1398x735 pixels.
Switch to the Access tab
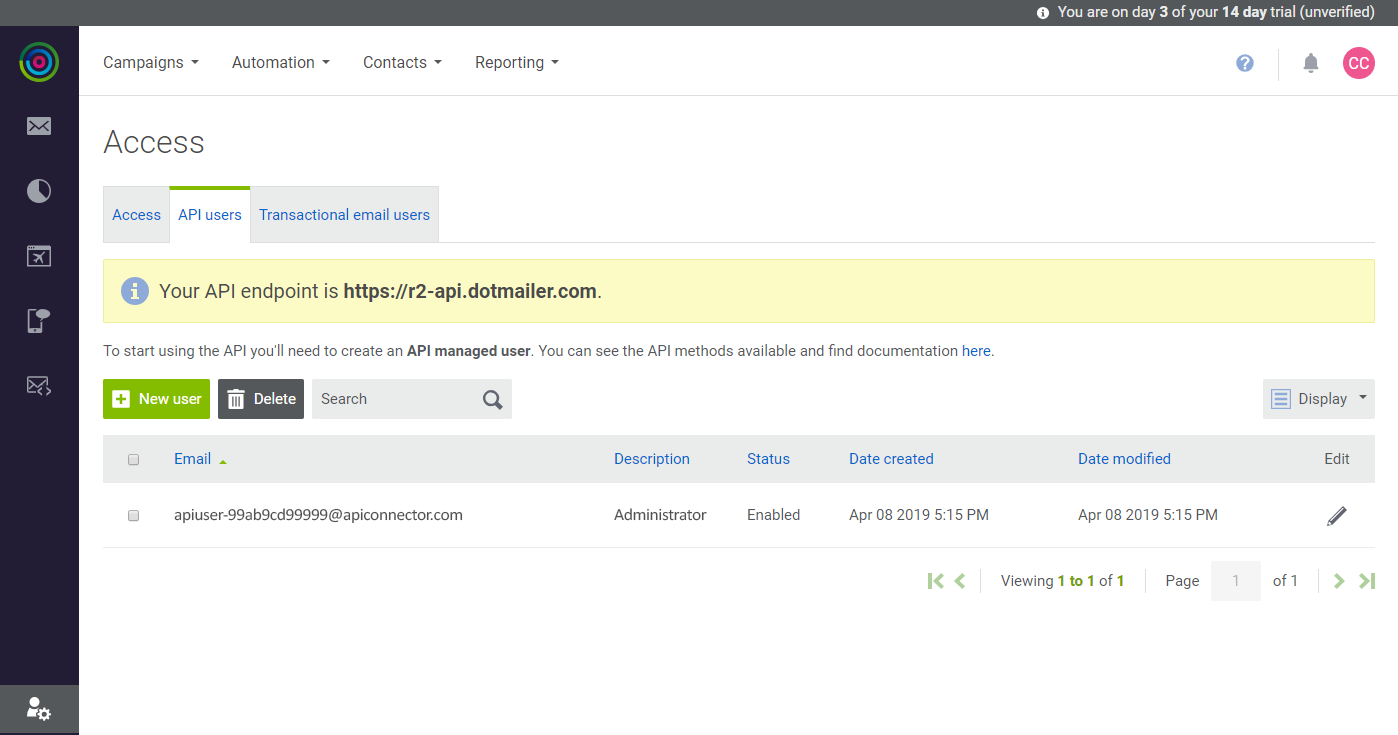pos(136,215)
